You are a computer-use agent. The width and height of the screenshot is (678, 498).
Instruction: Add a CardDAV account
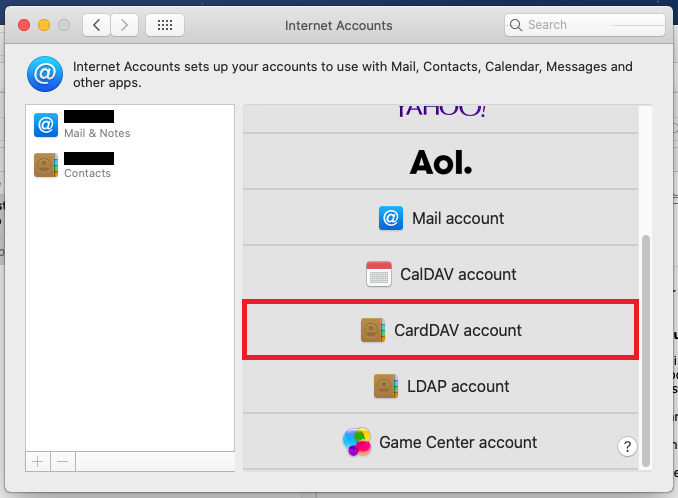pyautogui.click(x=441, y=330)
